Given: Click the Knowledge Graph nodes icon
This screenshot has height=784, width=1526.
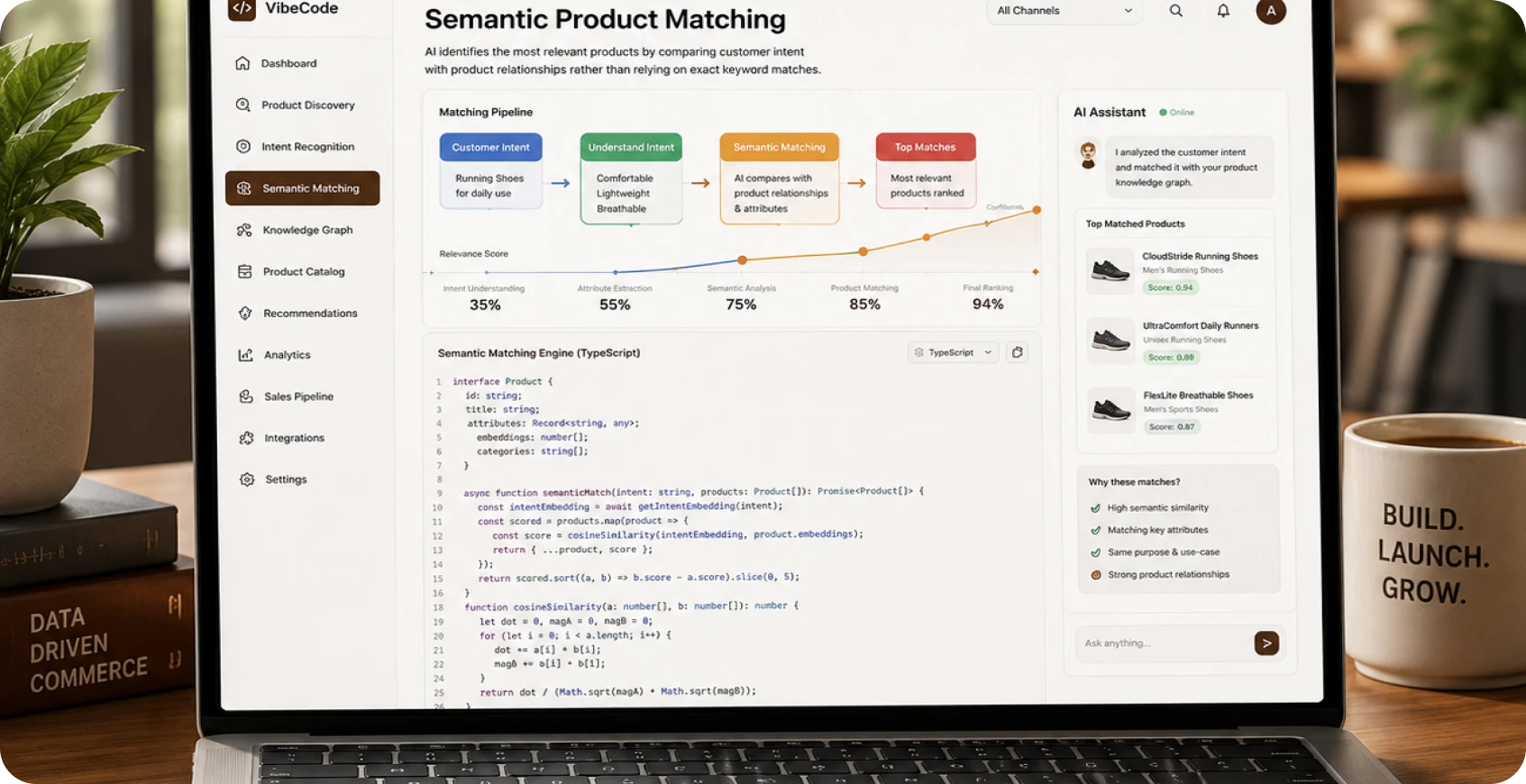Looking at the screenshot, I should click(x=244, y=230).
